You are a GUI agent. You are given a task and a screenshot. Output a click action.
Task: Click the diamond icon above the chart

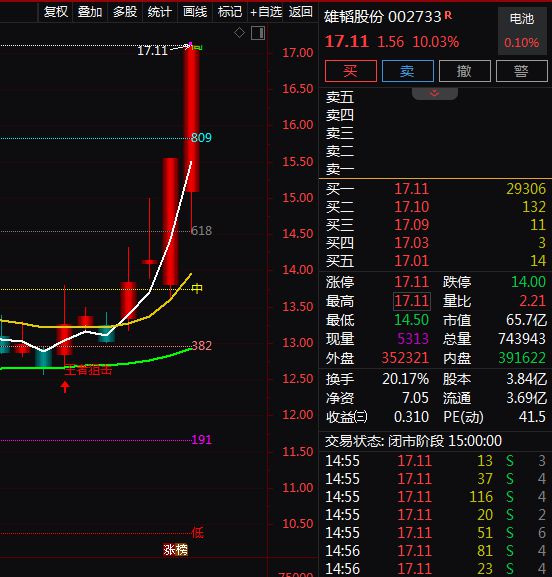239,33
